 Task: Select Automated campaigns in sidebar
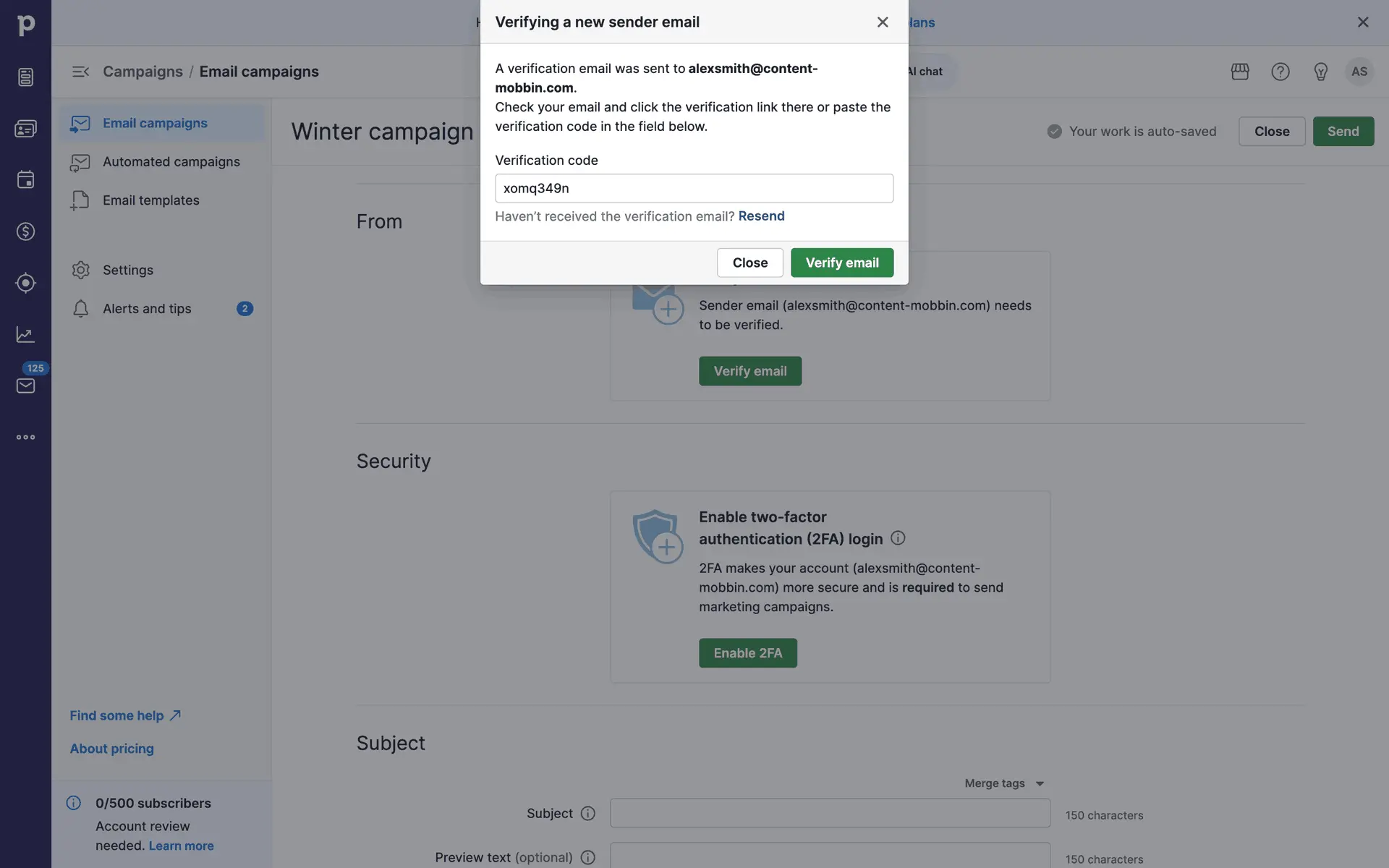click(171, 162)
